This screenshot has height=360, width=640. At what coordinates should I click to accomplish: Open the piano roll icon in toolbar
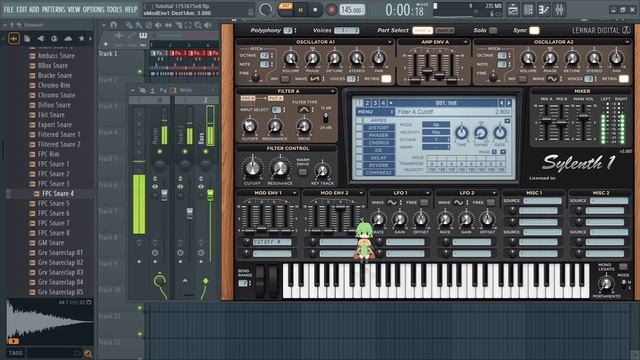pos(543,9)
